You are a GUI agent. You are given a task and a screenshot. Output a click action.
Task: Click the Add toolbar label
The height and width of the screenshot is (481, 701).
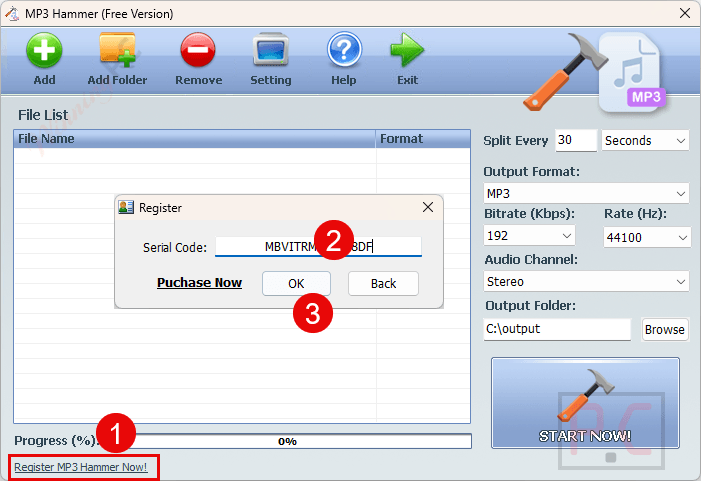point(44,80)
